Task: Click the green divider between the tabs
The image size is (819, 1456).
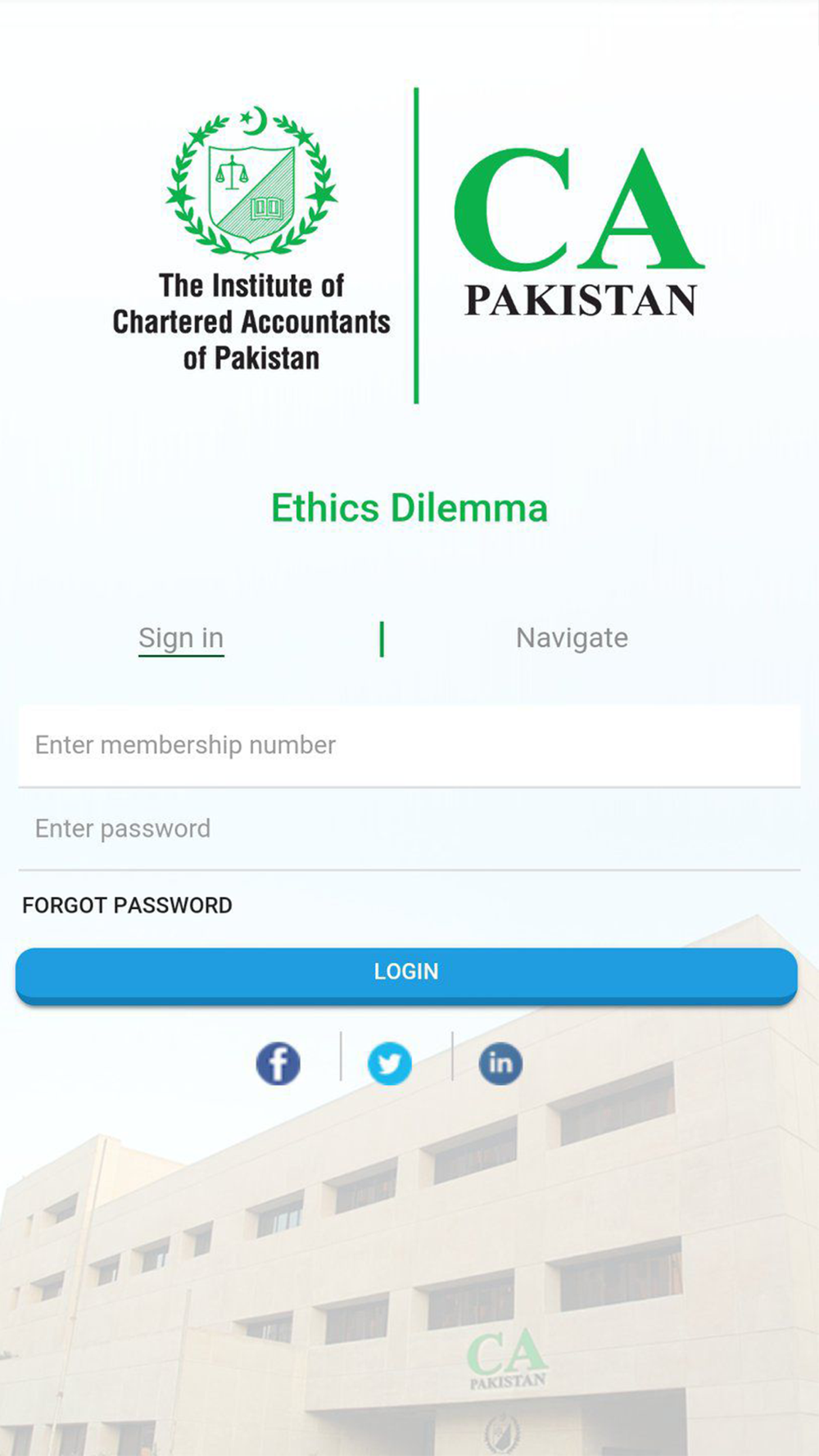Action: 382,639
